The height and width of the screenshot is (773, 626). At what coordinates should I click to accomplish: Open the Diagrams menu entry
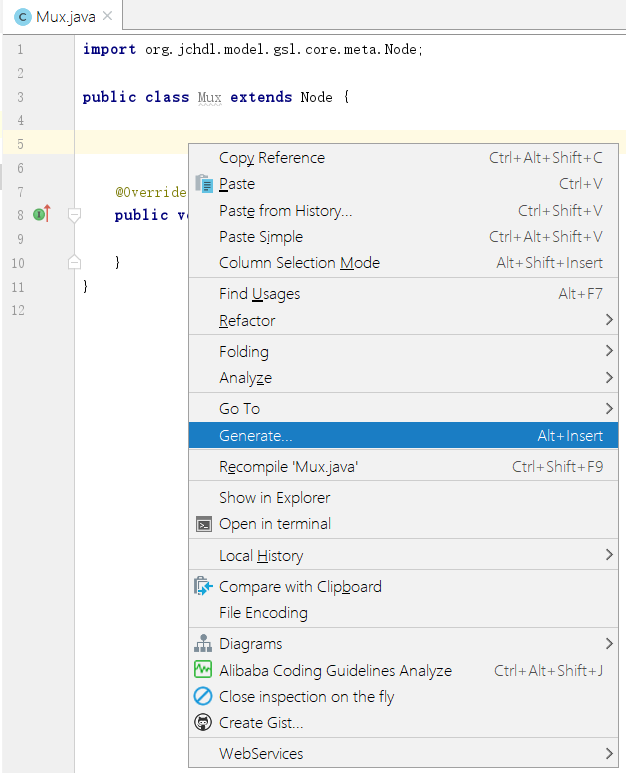pos(403,644)
